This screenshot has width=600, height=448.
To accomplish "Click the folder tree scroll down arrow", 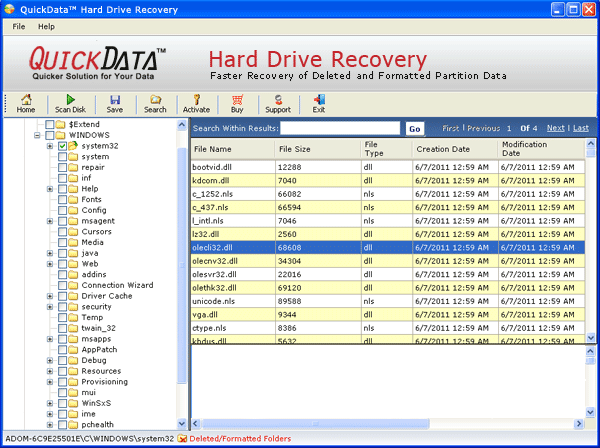I will pos(182,424).
